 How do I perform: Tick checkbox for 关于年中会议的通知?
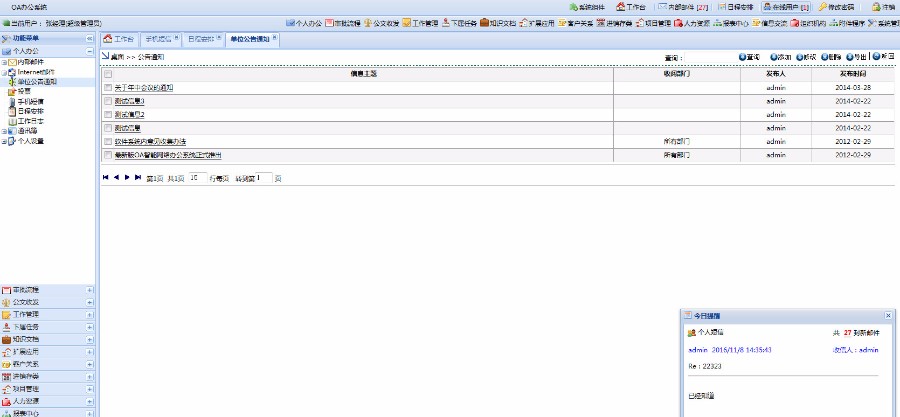pyautogui.click(x=107, y=87)
